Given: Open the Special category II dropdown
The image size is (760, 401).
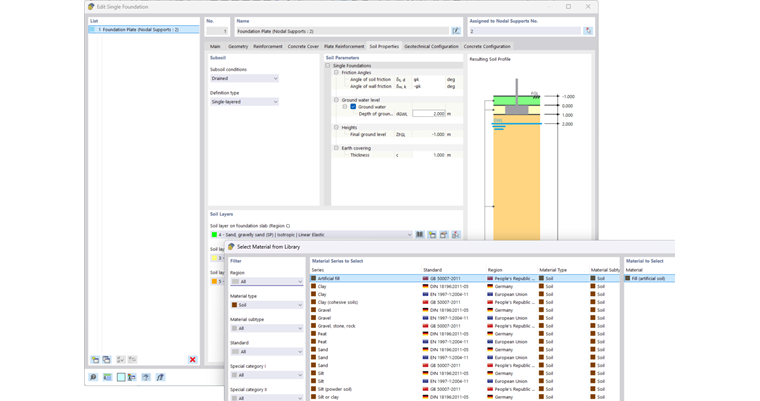Looking at the screenshot, I should tap(267, 398).
